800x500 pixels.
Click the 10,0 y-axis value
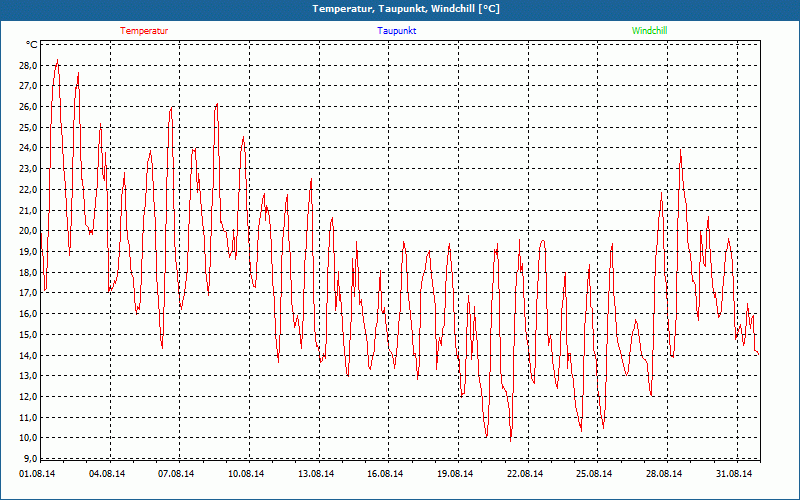point(29,438)
